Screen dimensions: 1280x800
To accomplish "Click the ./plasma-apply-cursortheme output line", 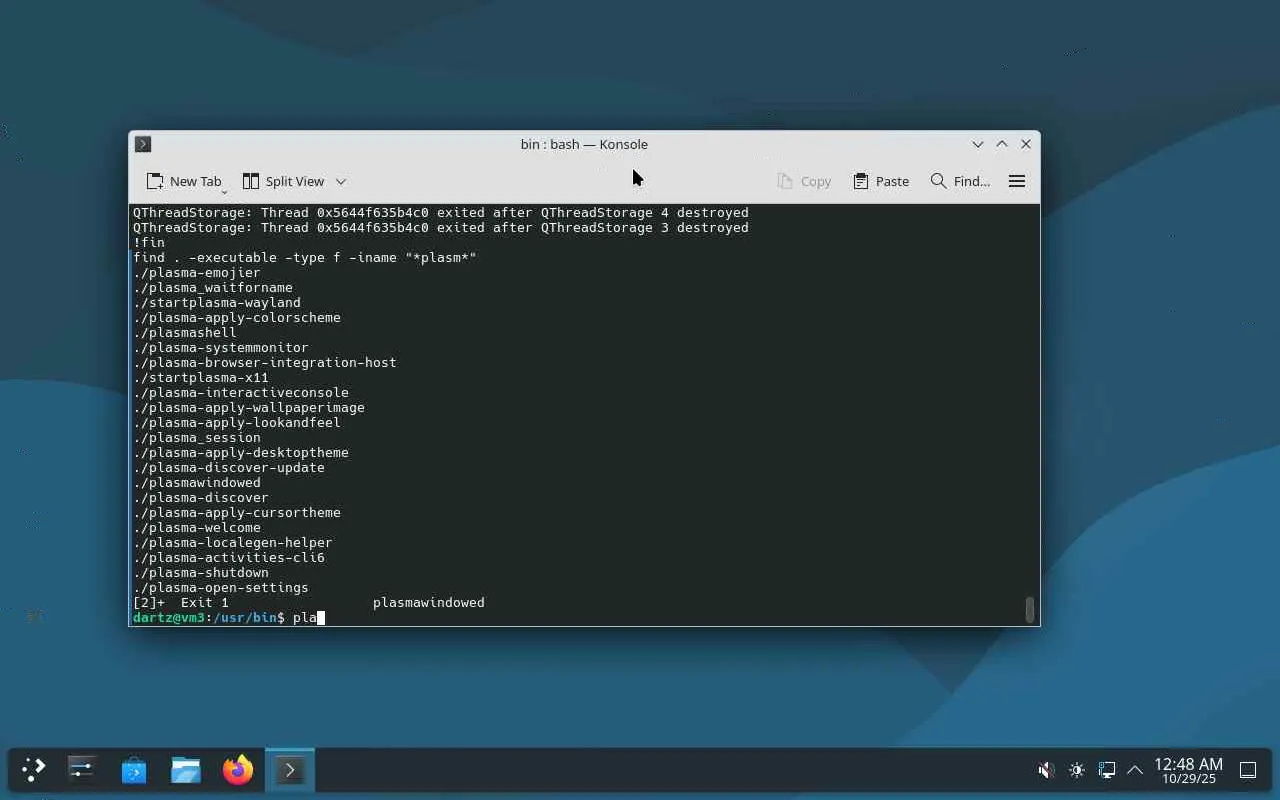I will point(237,513).
